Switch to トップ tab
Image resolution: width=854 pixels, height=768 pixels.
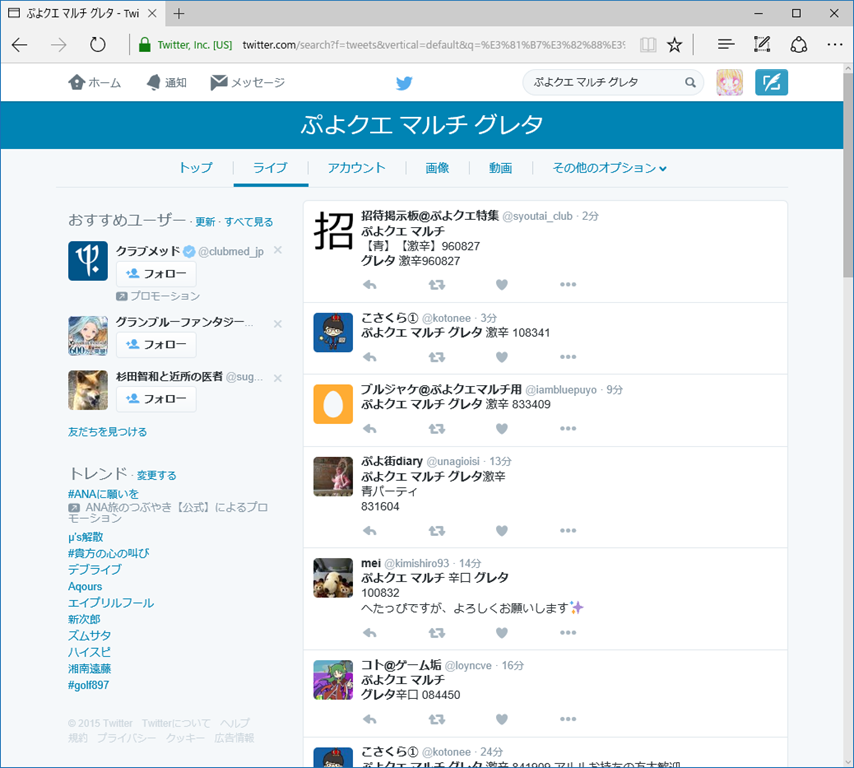196,168
